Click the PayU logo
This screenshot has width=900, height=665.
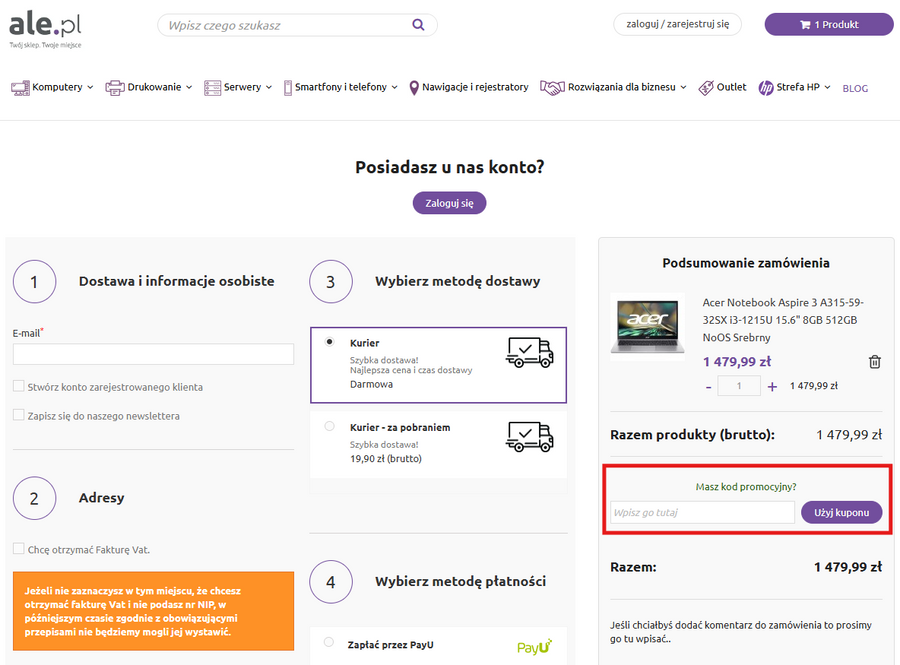tap(534, 647)
